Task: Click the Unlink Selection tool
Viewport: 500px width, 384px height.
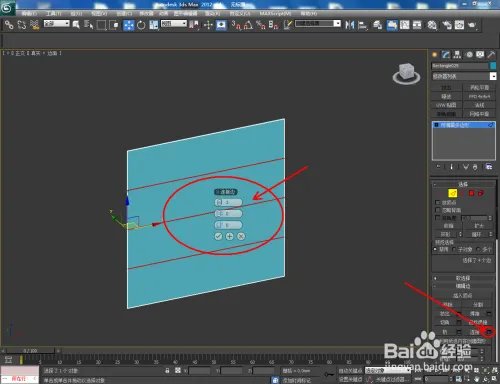Action: (22, 25)
